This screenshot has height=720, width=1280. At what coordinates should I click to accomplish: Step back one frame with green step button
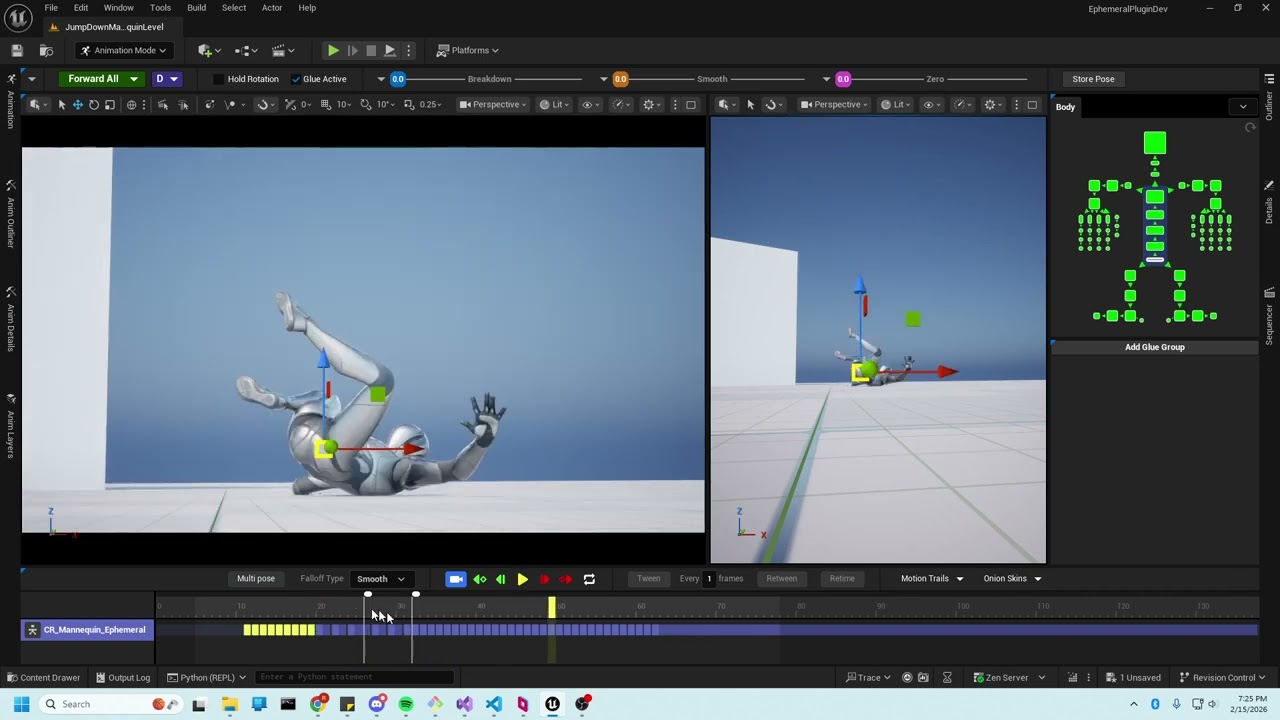pyautogui.click(x=500, y=579)
